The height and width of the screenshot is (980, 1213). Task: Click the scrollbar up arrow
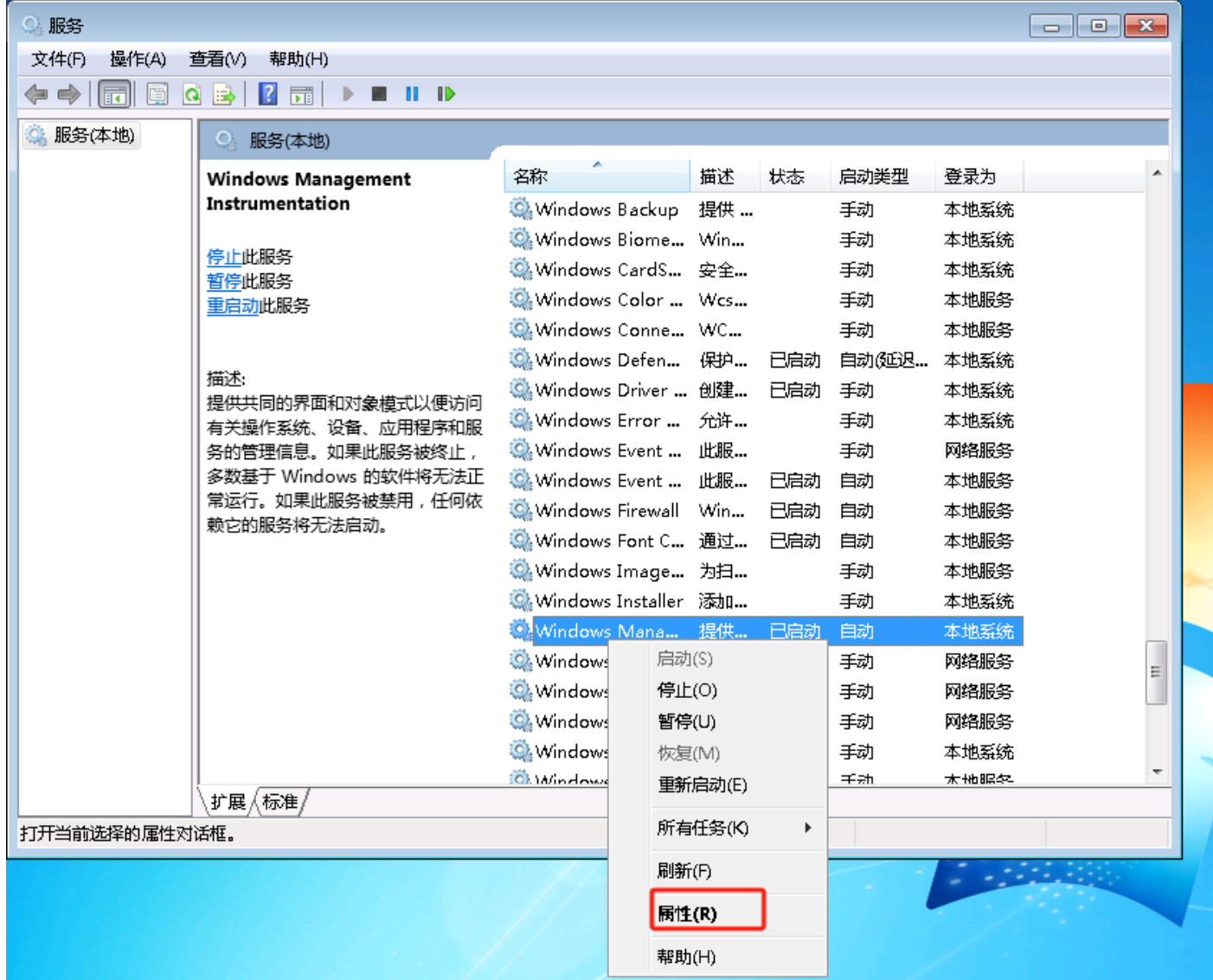[1157, 173]
